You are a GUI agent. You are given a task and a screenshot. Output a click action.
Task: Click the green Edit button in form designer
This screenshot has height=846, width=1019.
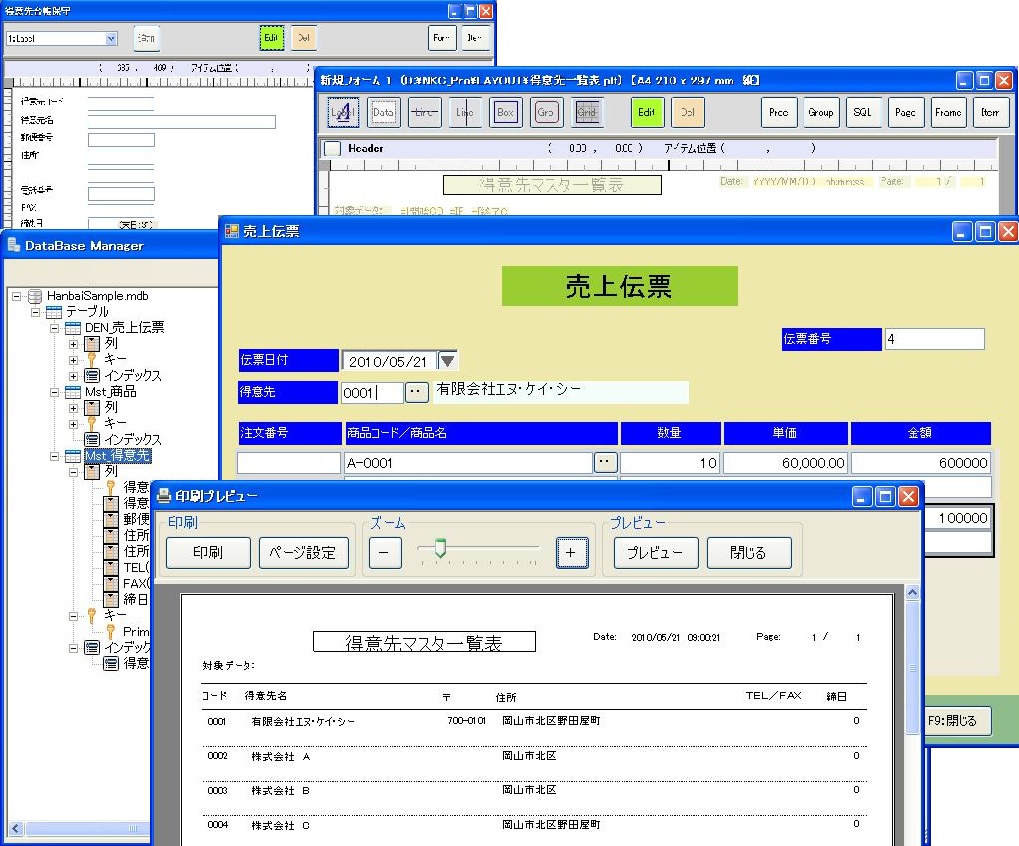click(x=647, y=113)
